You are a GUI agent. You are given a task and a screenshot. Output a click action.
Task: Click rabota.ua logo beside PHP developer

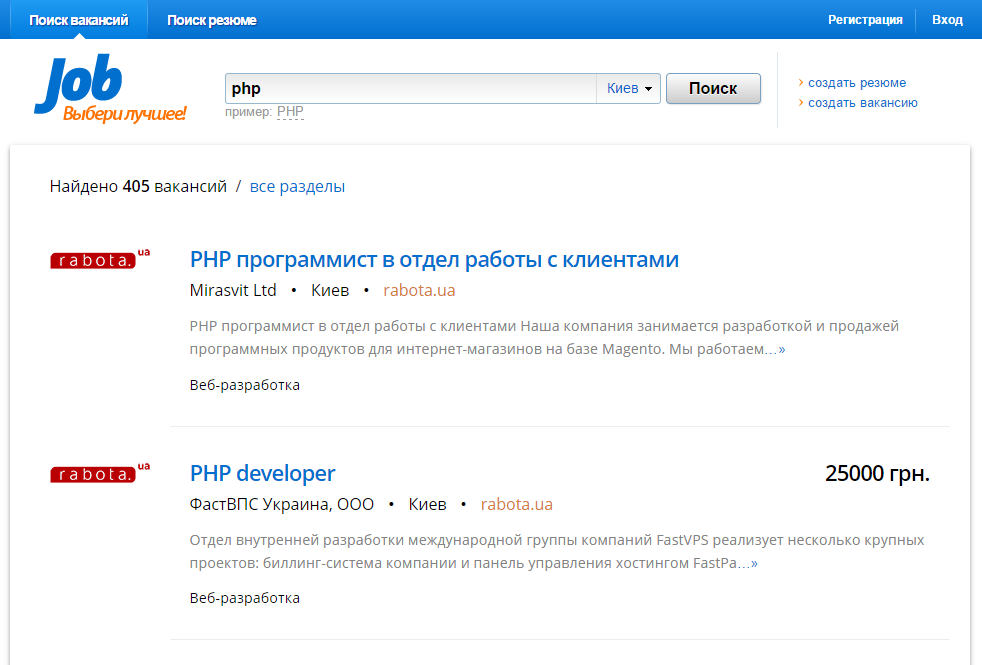click(x=100, y=473)
